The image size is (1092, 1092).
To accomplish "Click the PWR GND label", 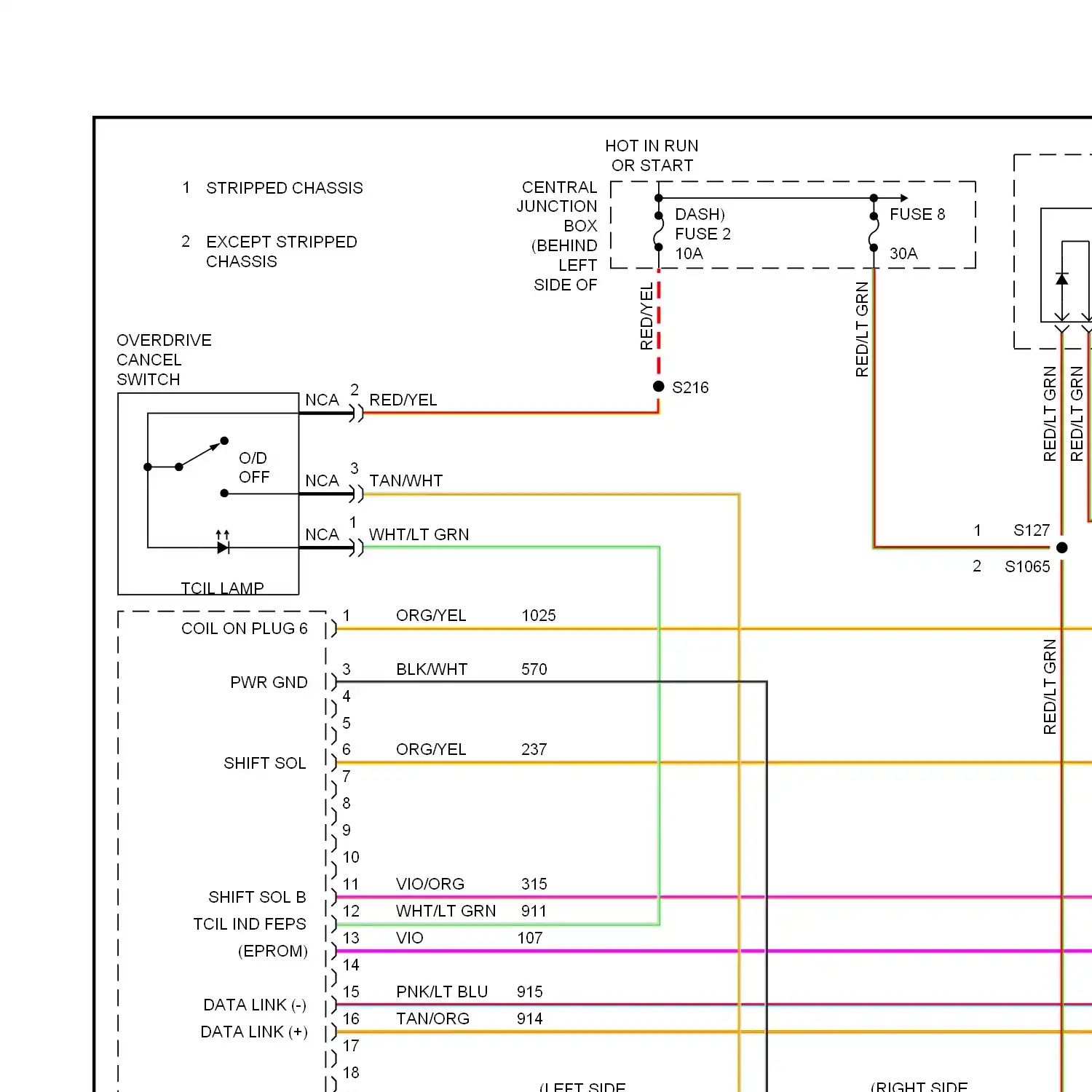I will [269, 682].
